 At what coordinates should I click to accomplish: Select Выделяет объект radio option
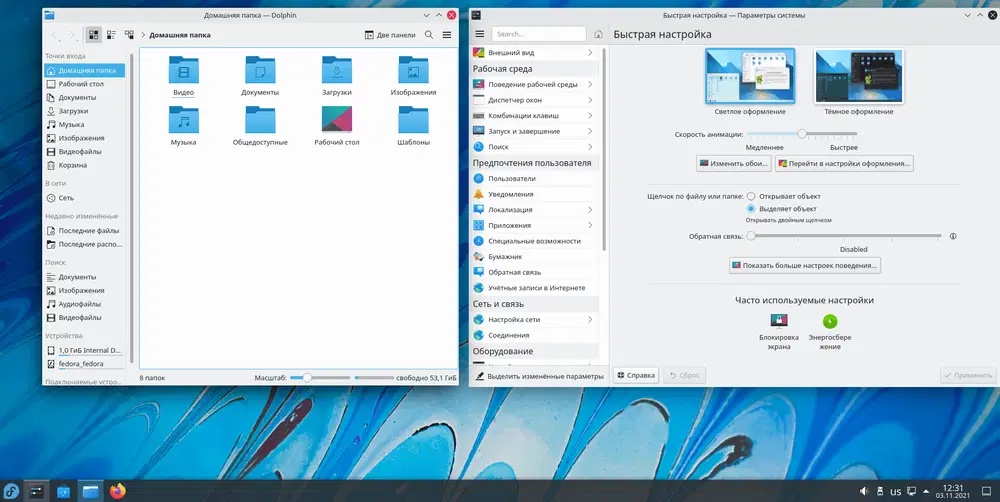tap(782, 209)
